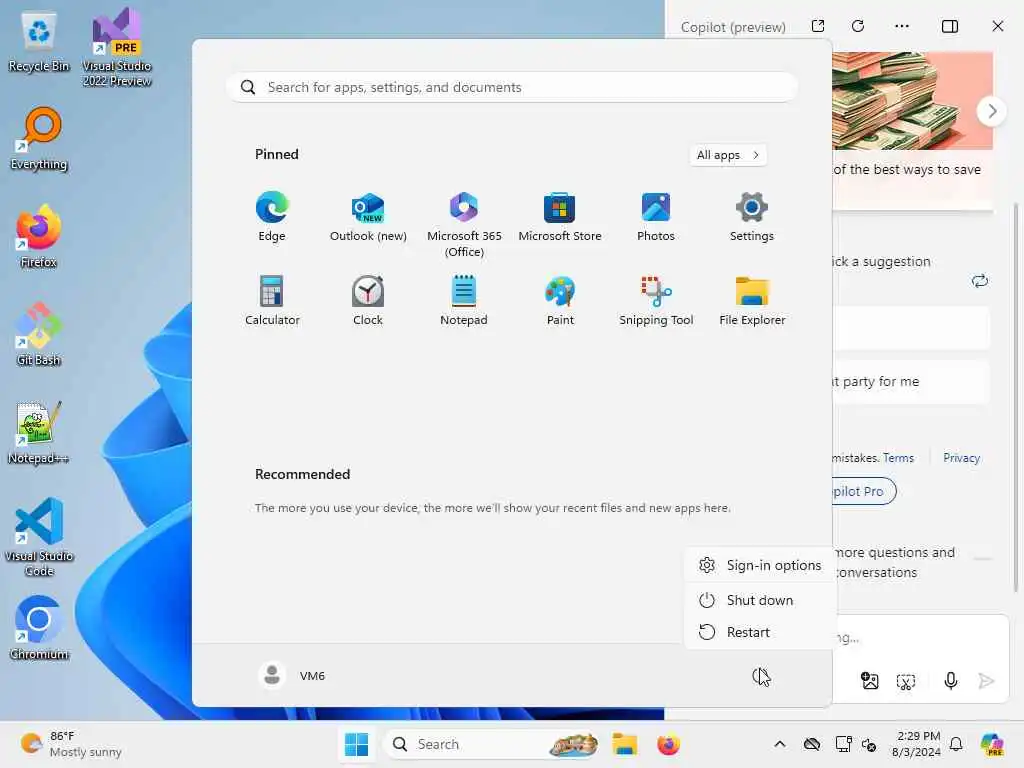Click Copilot send message arrow
Image resolution: width=1024 pixels, height=768 pixels.
tap(986, 681)
